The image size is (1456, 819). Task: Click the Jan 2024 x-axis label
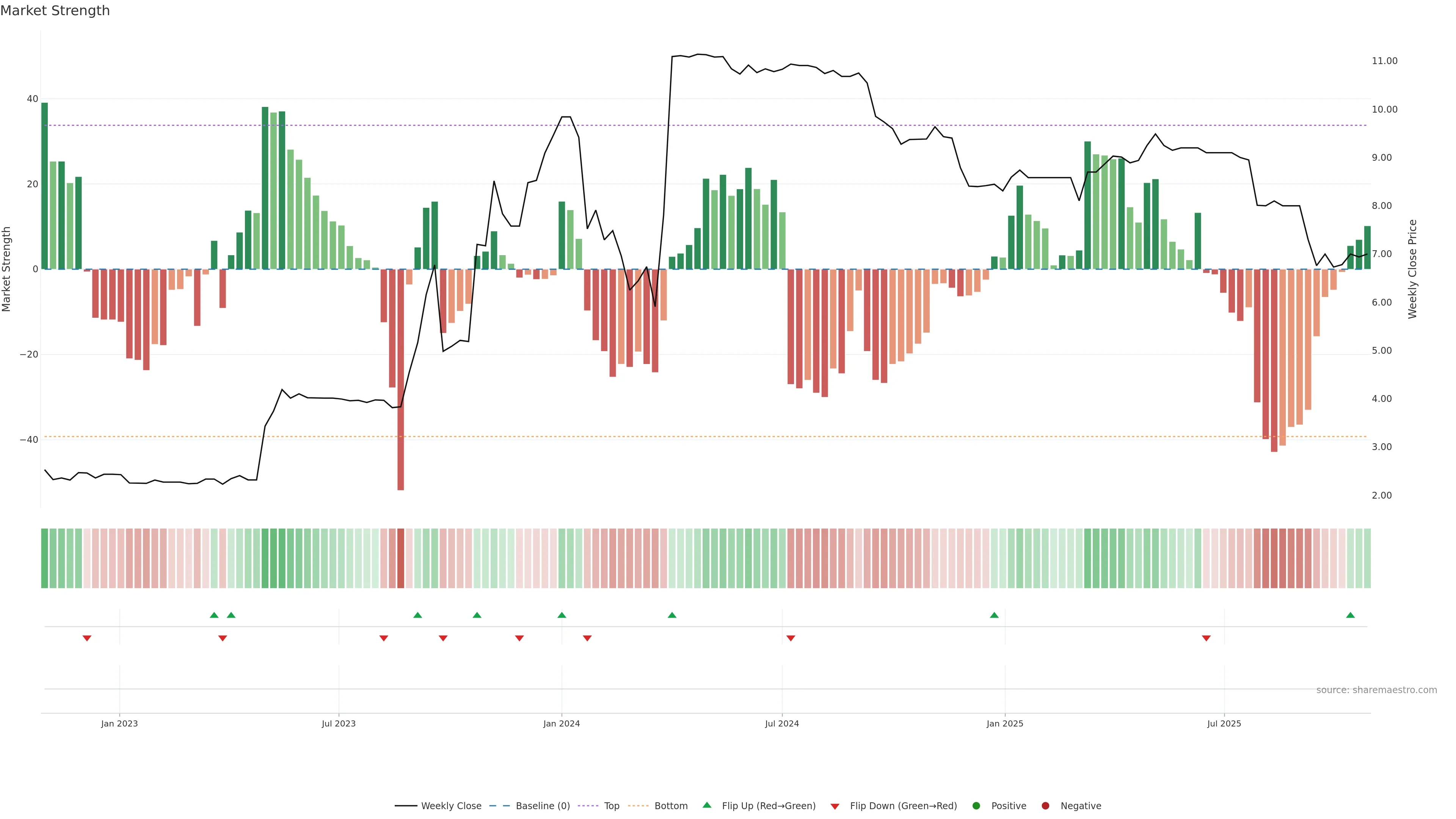[561, 723]
